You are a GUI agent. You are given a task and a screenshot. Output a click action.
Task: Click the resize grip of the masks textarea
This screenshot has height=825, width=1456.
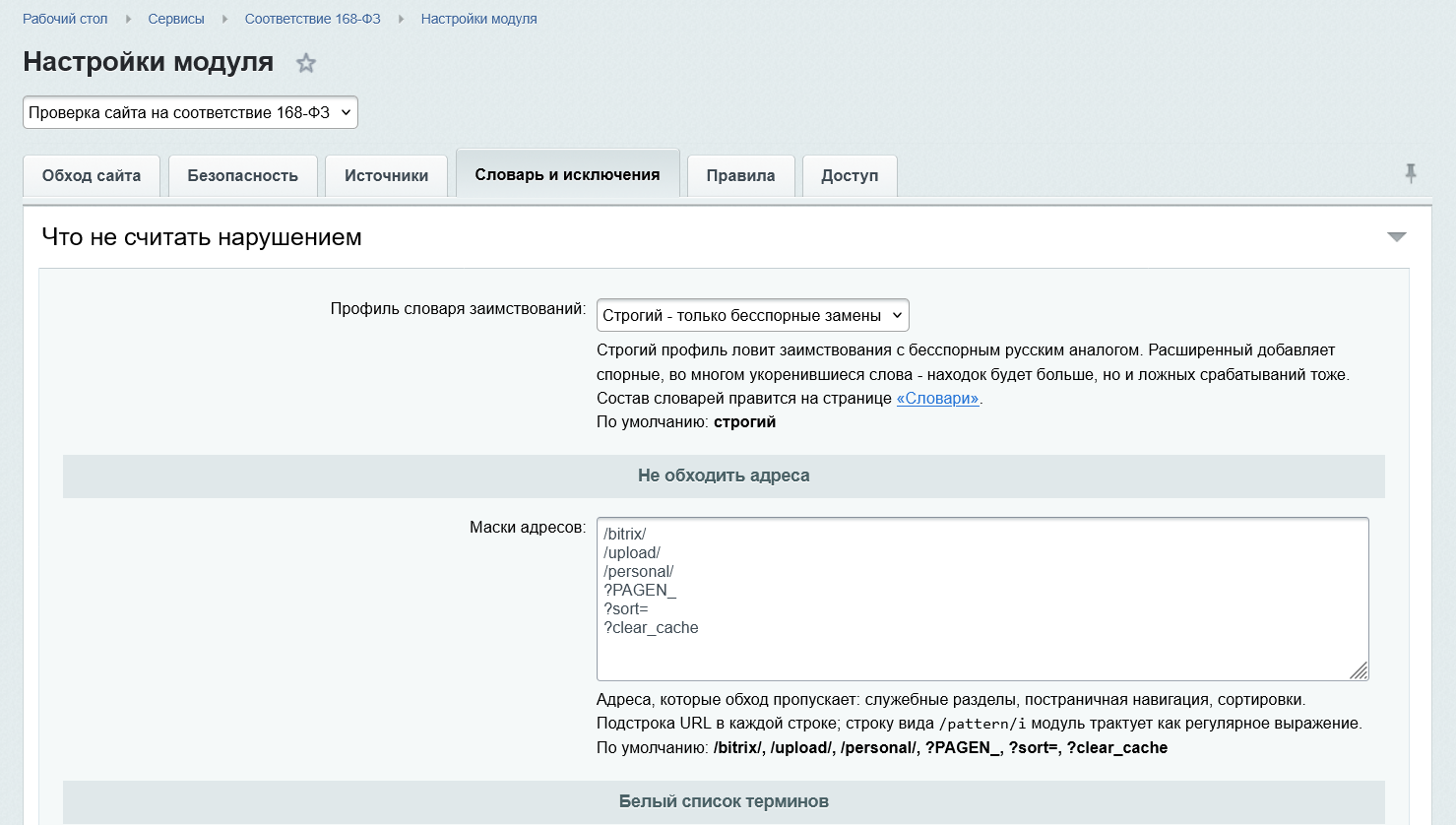(1359, 671)
